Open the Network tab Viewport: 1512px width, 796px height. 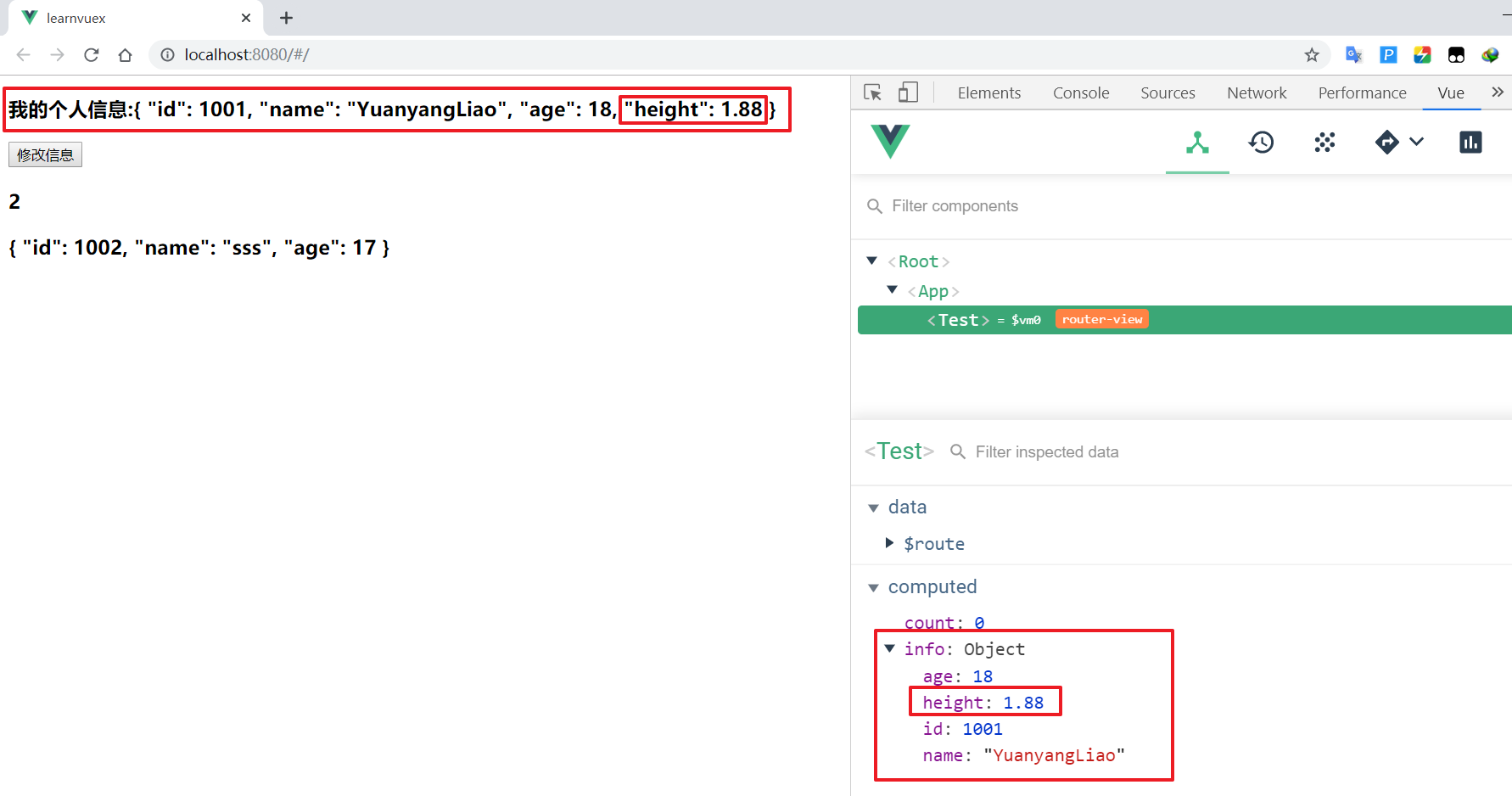(x=1257, y=93)
